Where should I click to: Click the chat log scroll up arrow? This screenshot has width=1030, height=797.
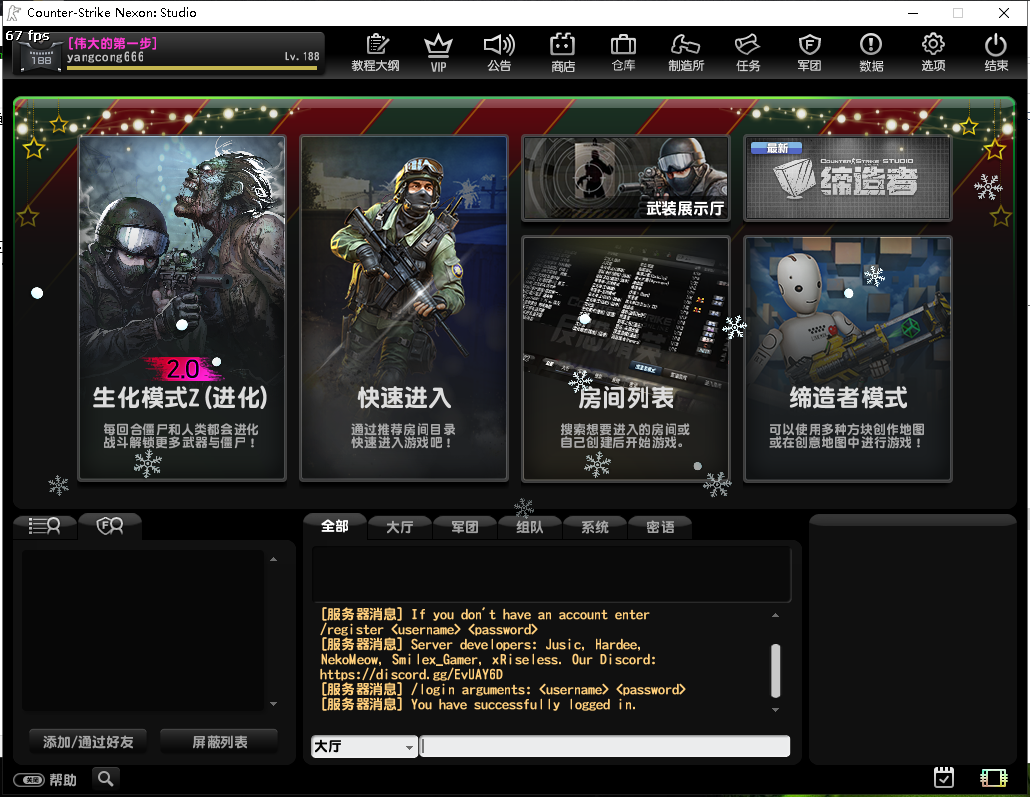pos(775,616)
